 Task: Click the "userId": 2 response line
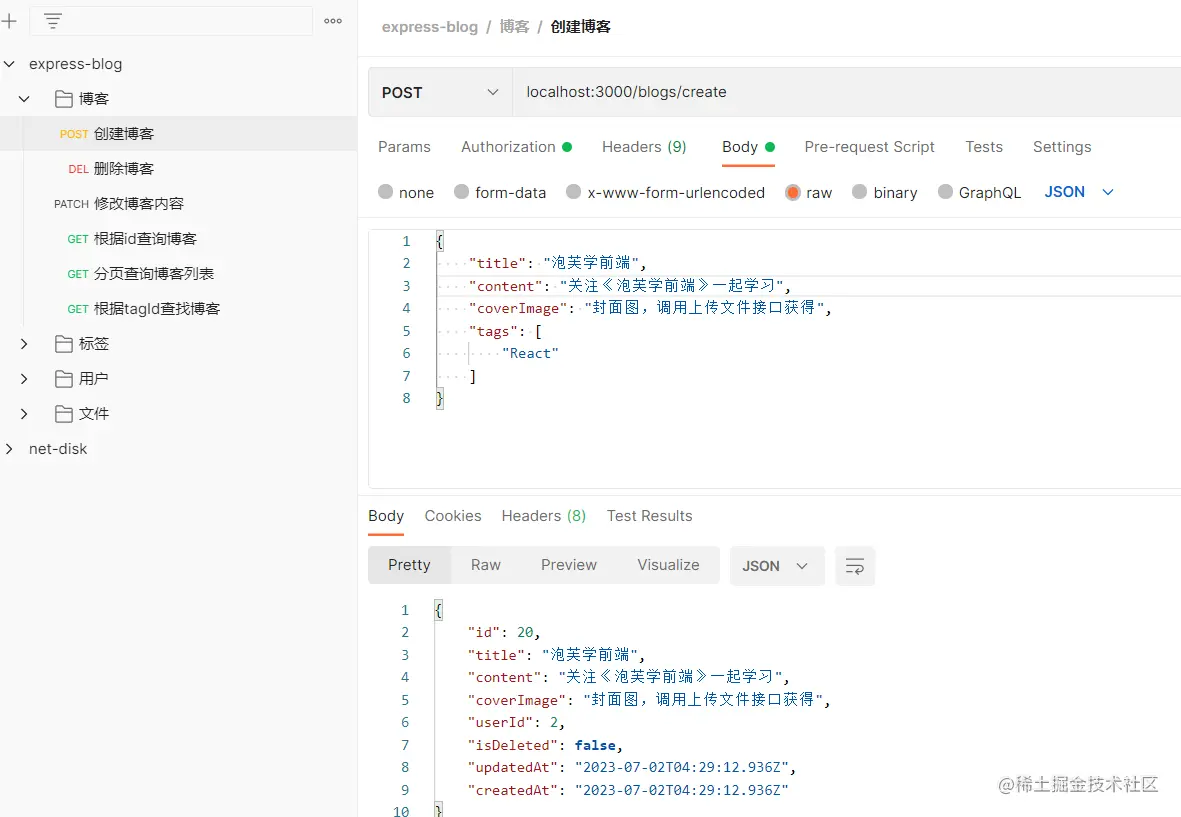pos(516,723)
